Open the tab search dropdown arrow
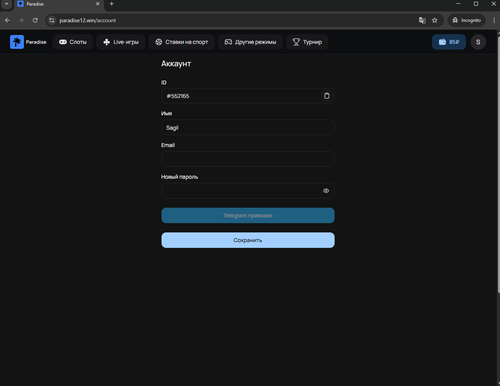500x386 pixels. pyautogui.click(x=6, y=4)
